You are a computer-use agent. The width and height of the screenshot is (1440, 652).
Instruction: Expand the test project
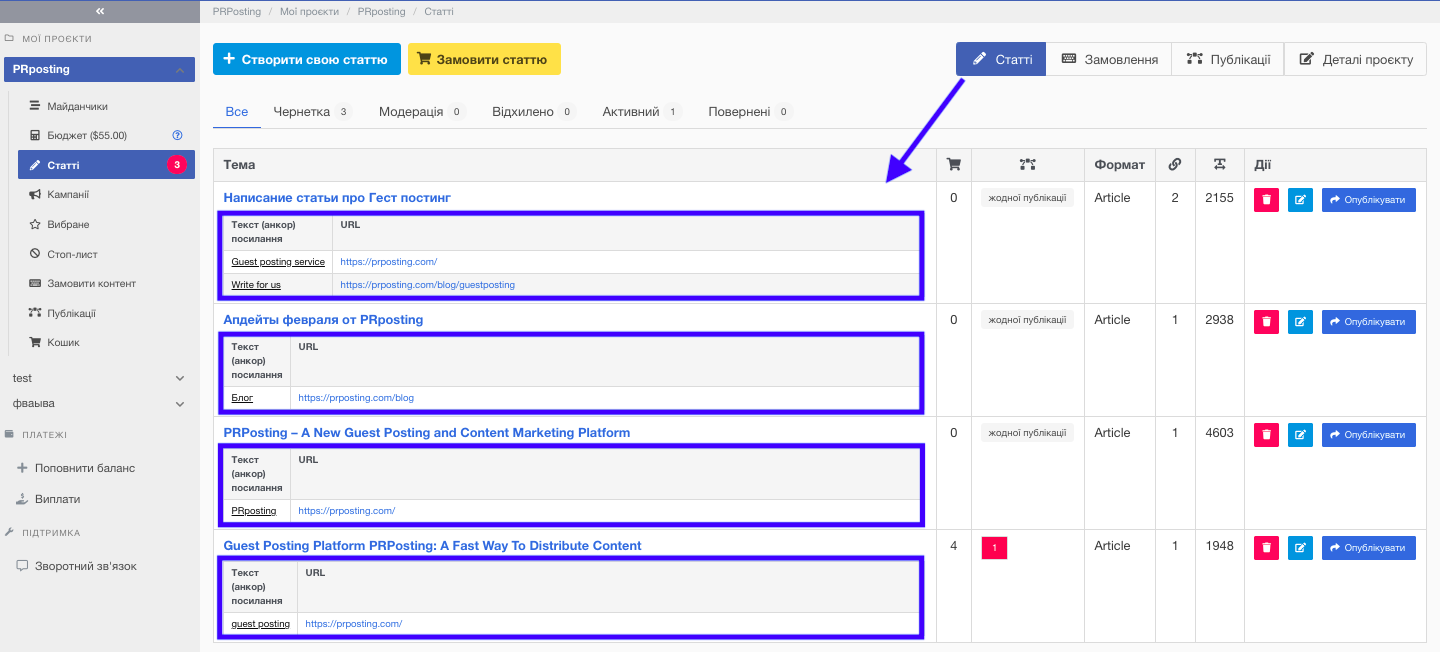point(98,378)
